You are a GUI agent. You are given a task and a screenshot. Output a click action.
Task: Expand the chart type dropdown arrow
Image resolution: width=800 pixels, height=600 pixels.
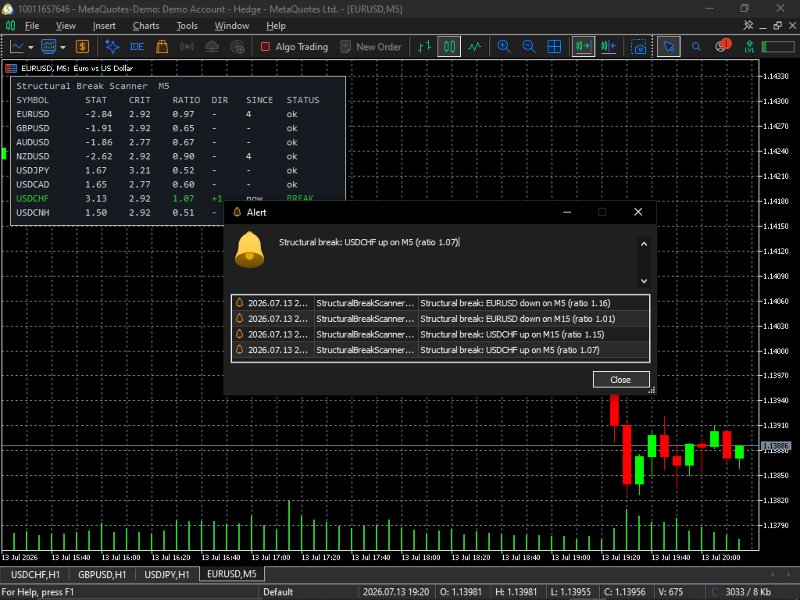coord(31,47)
